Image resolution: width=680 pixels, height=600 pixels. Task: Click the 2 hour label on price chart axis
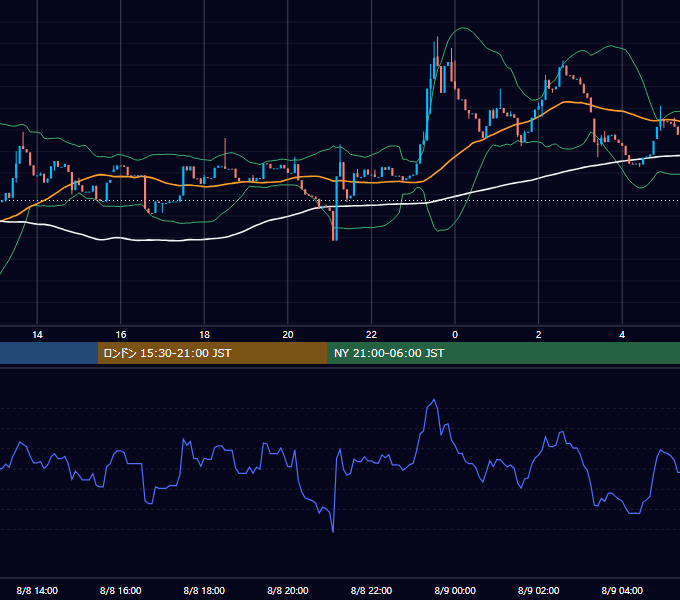[x=538, y=335]
